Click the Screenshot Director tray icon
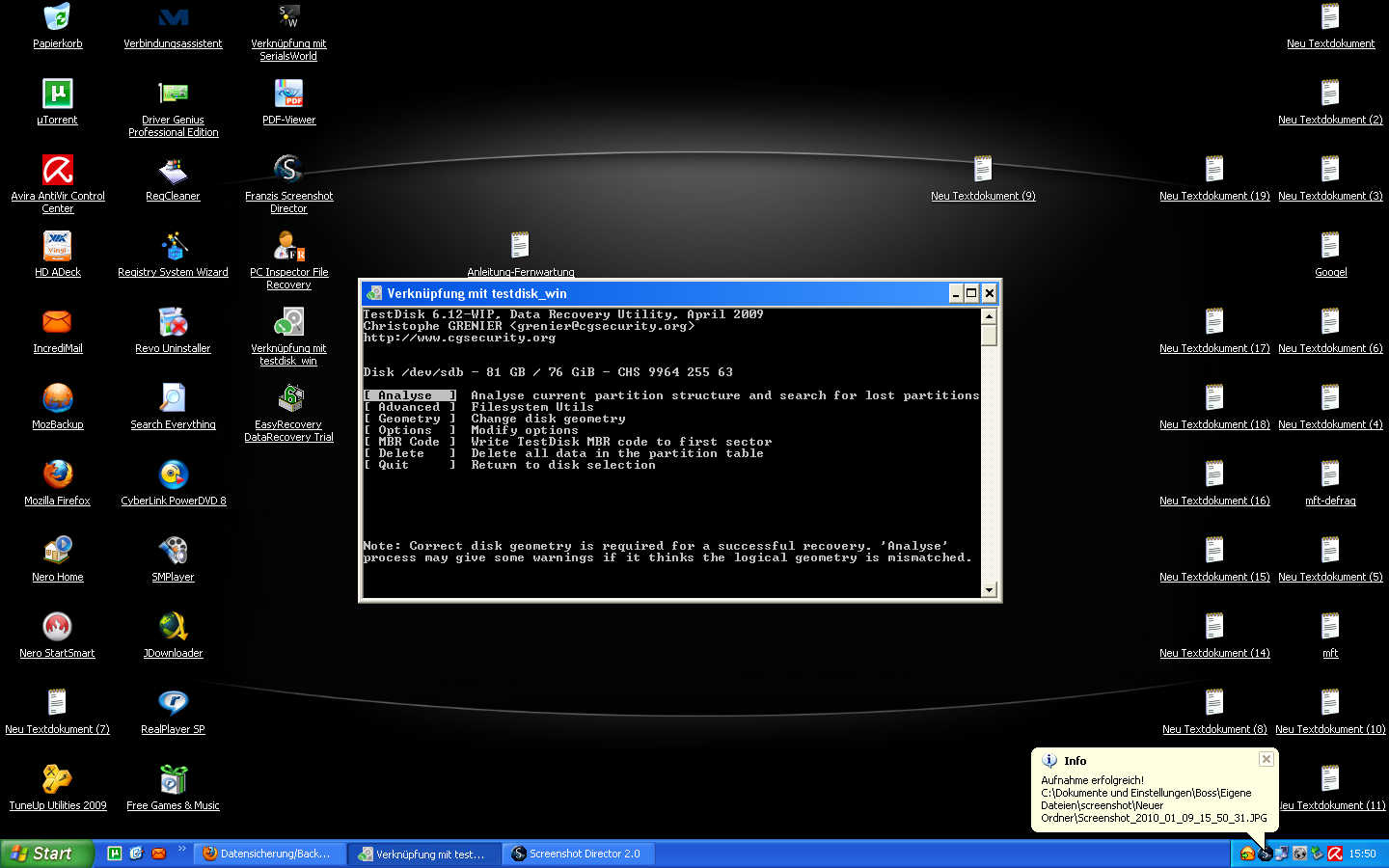 pyautogui.click(x=1265, y=854)
